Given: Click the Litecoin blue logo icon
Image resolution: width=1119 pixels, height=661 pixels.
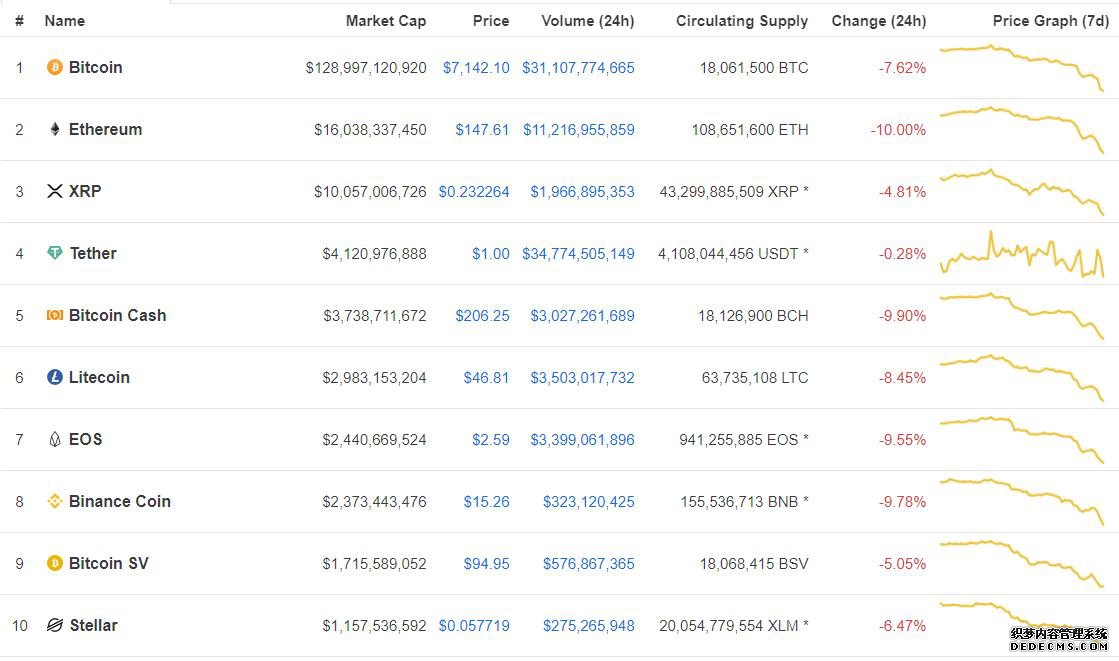Looking at the screenshot, I should [x=55, y=378].
